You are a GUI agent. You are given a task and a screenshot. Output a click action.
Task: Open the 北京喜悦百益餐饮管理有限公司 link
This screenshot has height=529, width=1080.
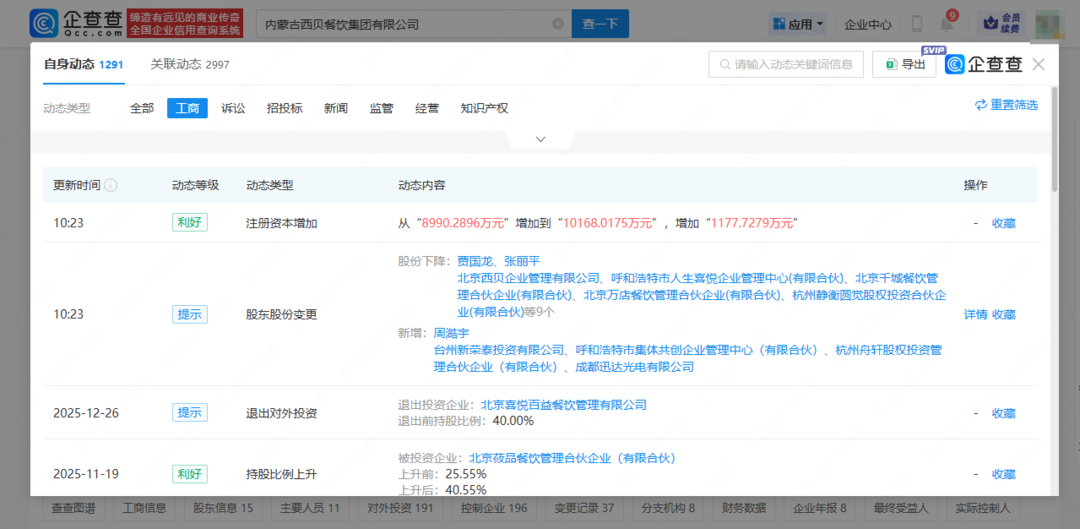coord(563,405)
